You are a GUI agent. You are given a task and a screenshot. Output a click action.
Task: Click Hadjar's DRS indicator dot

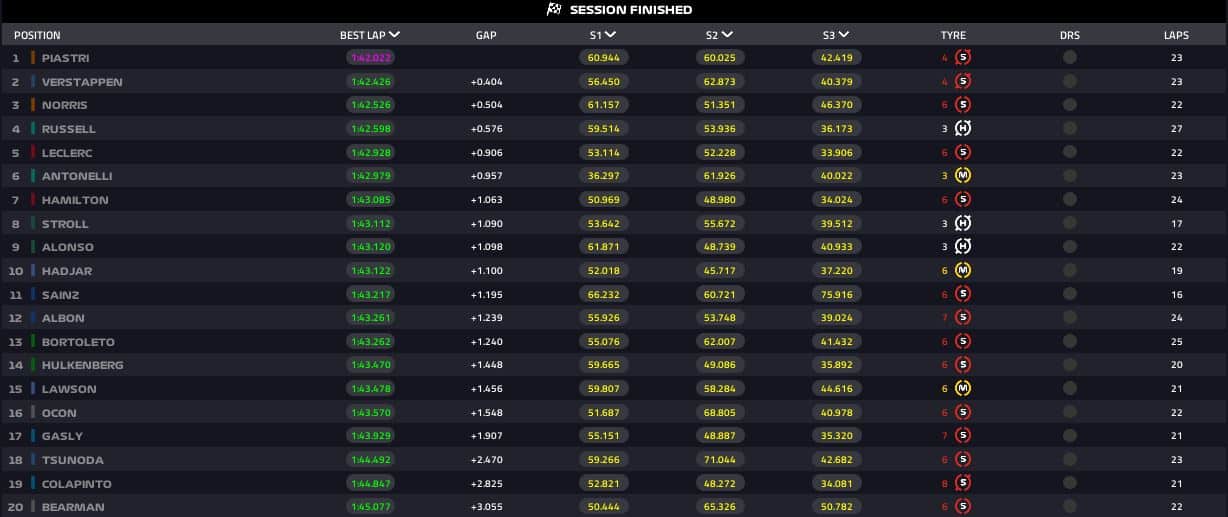(x=1070, y=270)
